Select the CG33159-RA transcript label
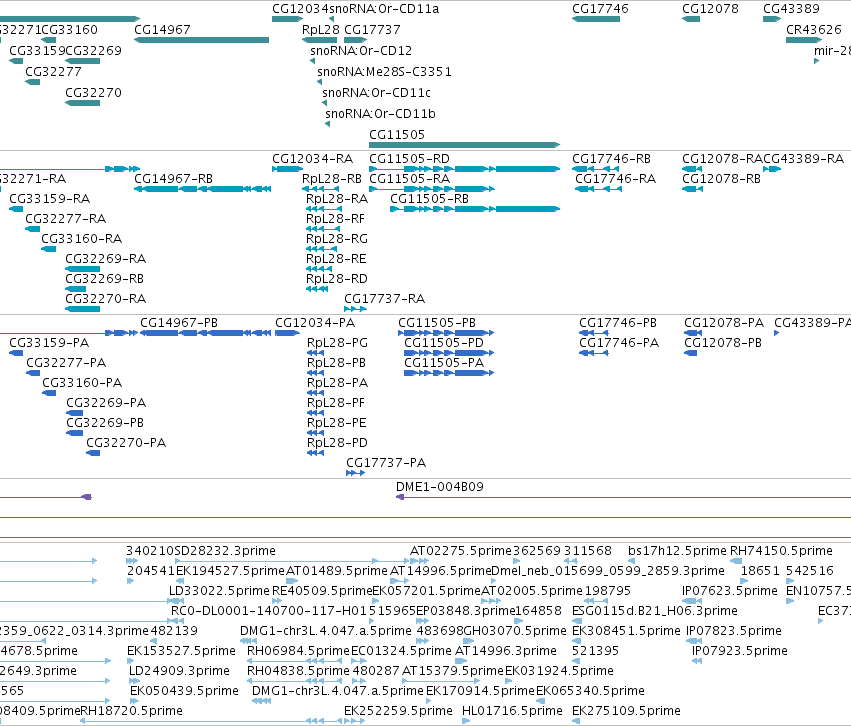The image size is (851, 726). pos(50,199)
